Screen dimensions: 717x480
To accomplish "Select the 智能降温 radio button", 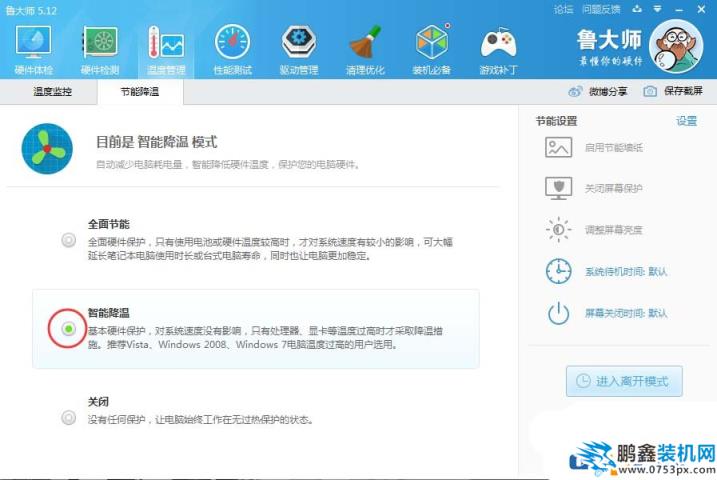I will point(68,328).
